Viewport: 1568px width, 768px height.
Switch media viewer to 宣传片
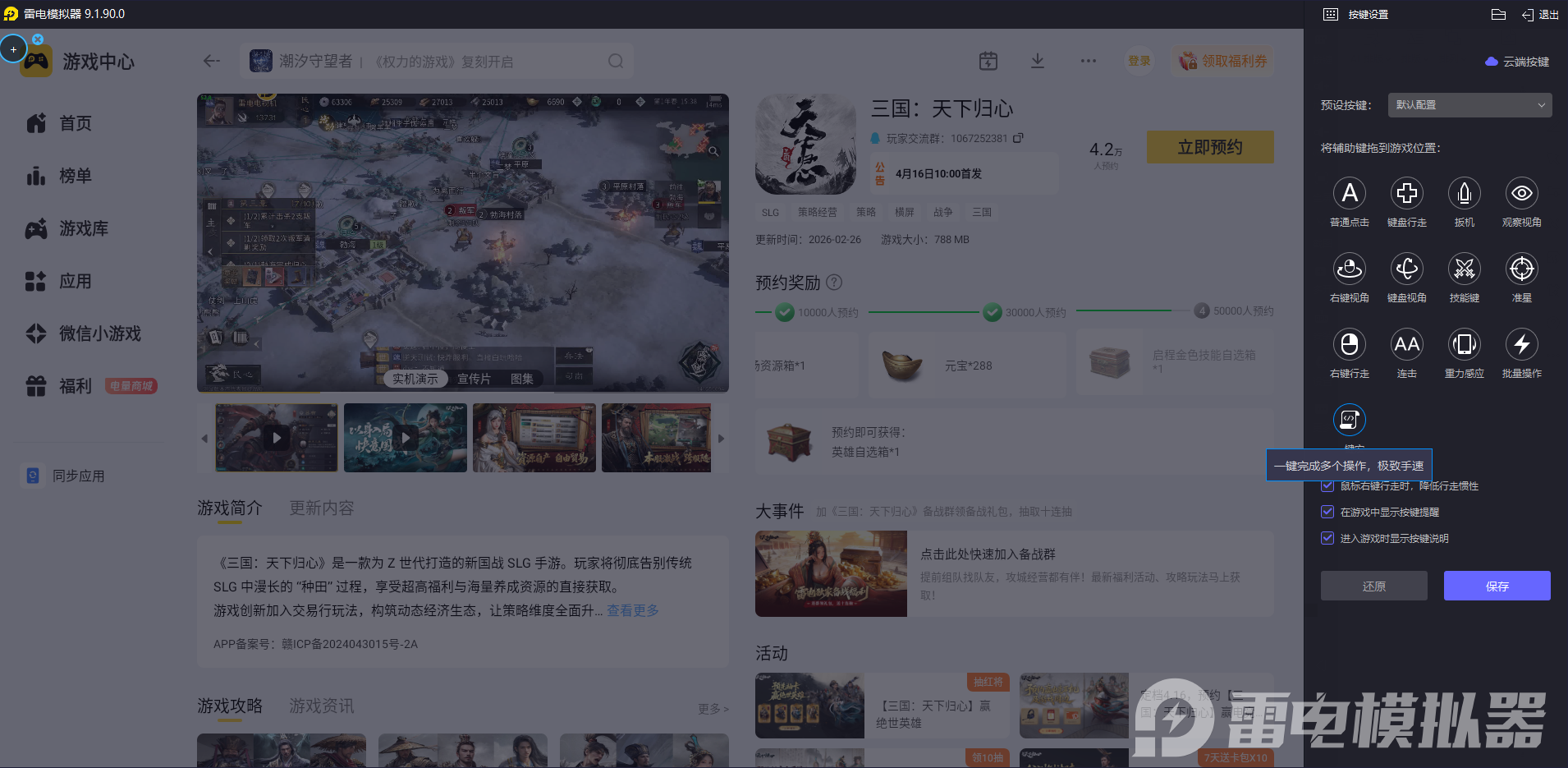[474, 379]
